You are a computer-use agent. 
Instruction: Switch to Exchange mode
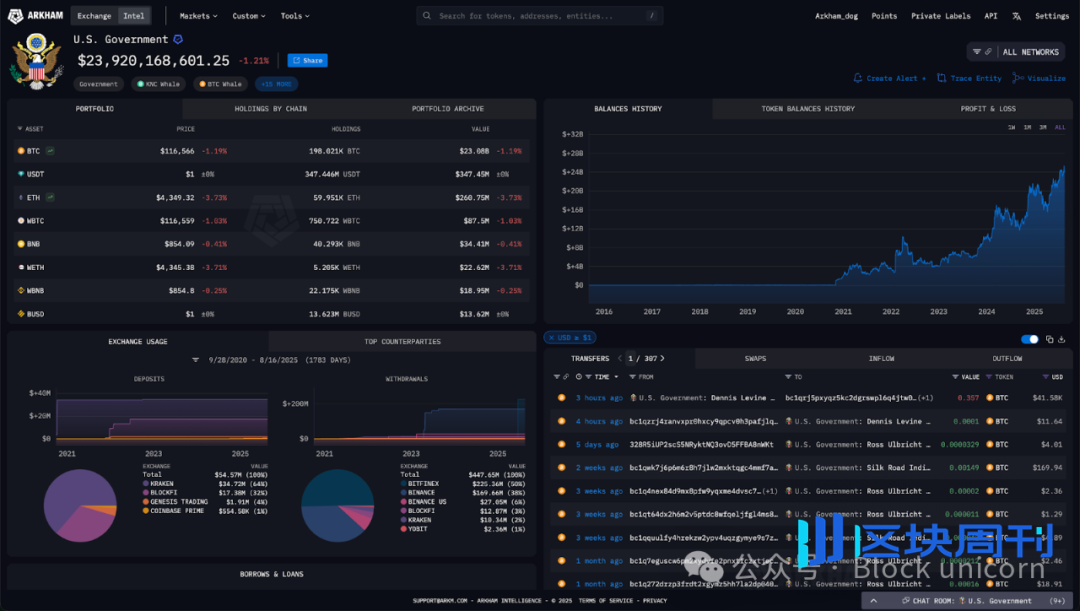point(94,16)
